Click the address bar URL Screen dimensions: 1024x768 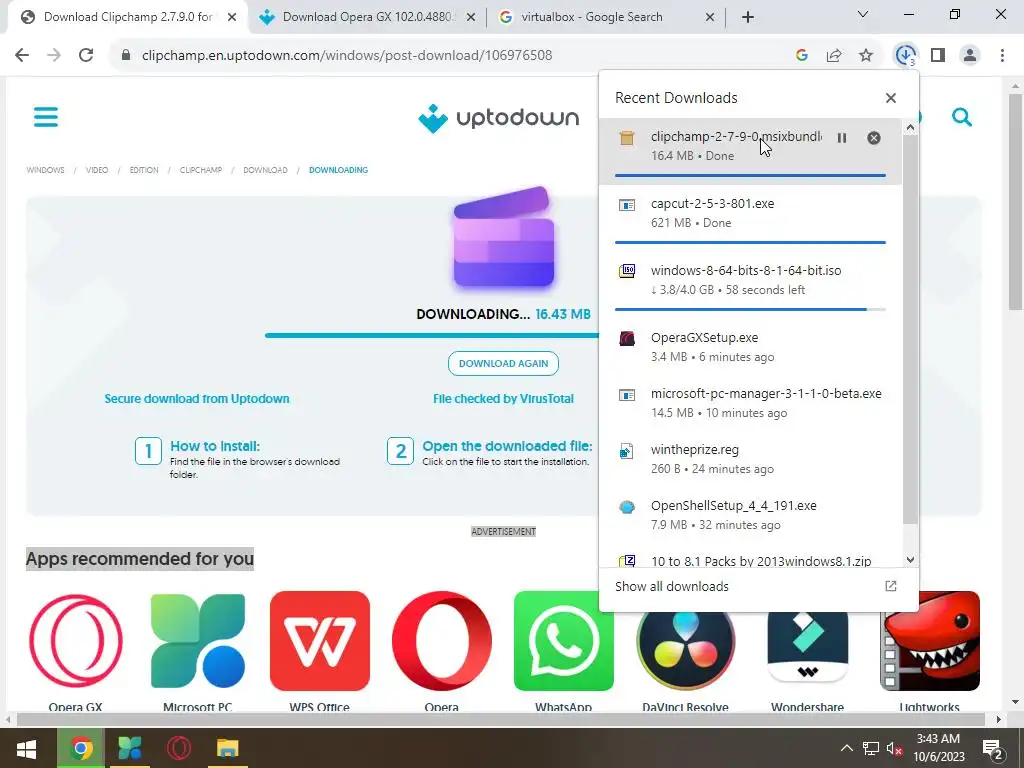(x=347, y=56)
